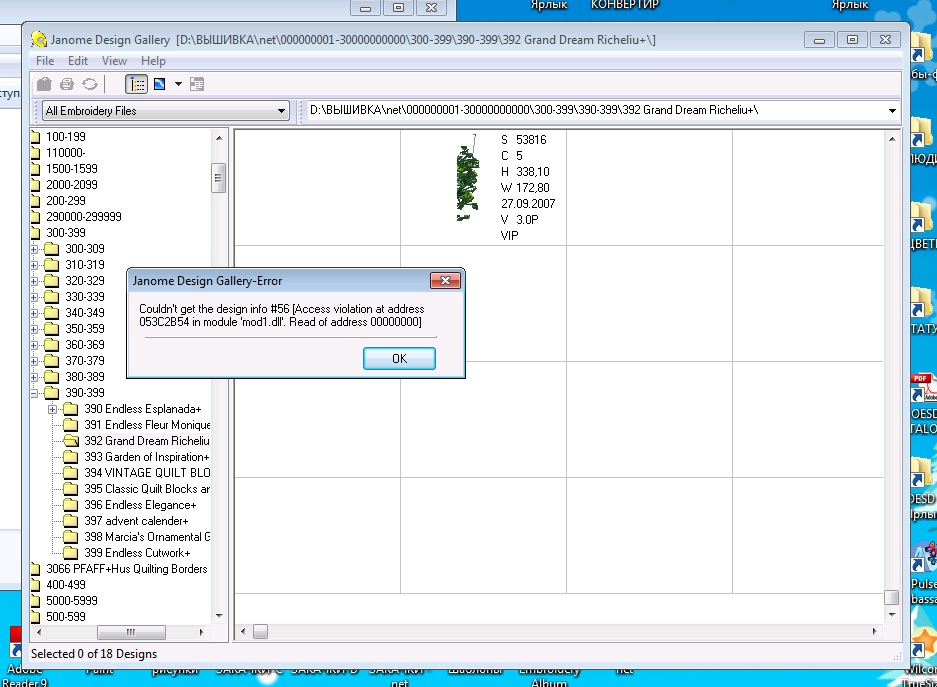Image resolution: width=937 pixels, height=687 pixels.
Task: Select 398 Marcia's Ornamental folder
Action: (x=147, y=537)
